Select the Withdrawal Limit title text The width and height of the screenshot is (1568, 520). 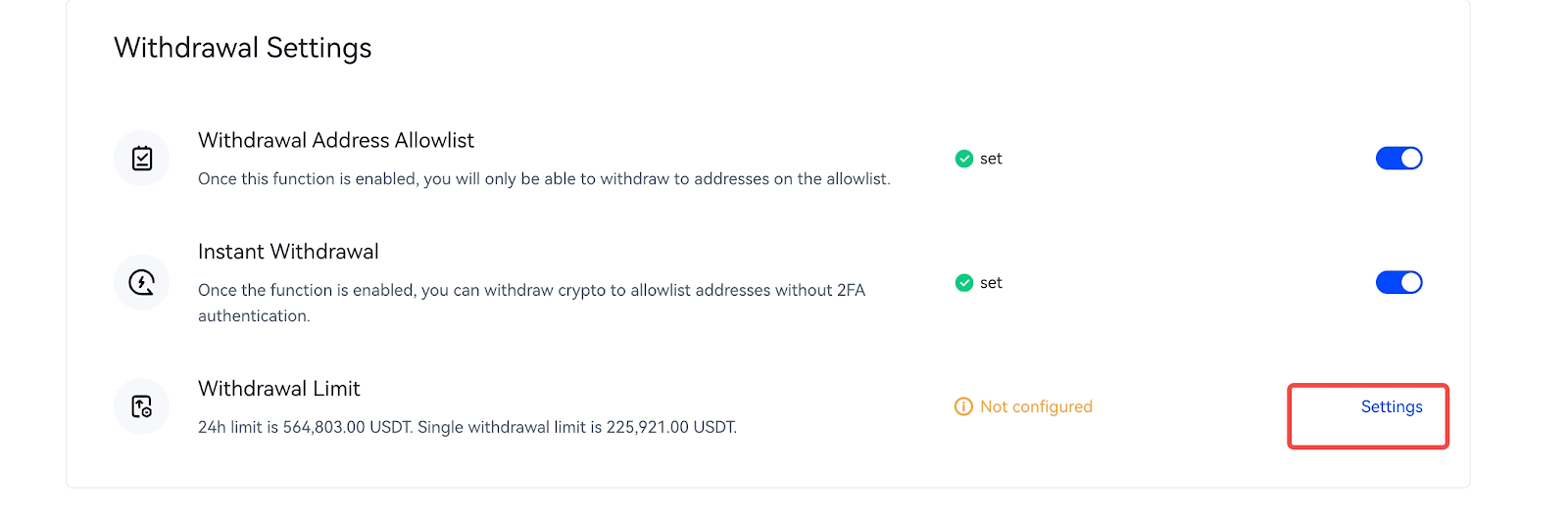coord(279,389)
